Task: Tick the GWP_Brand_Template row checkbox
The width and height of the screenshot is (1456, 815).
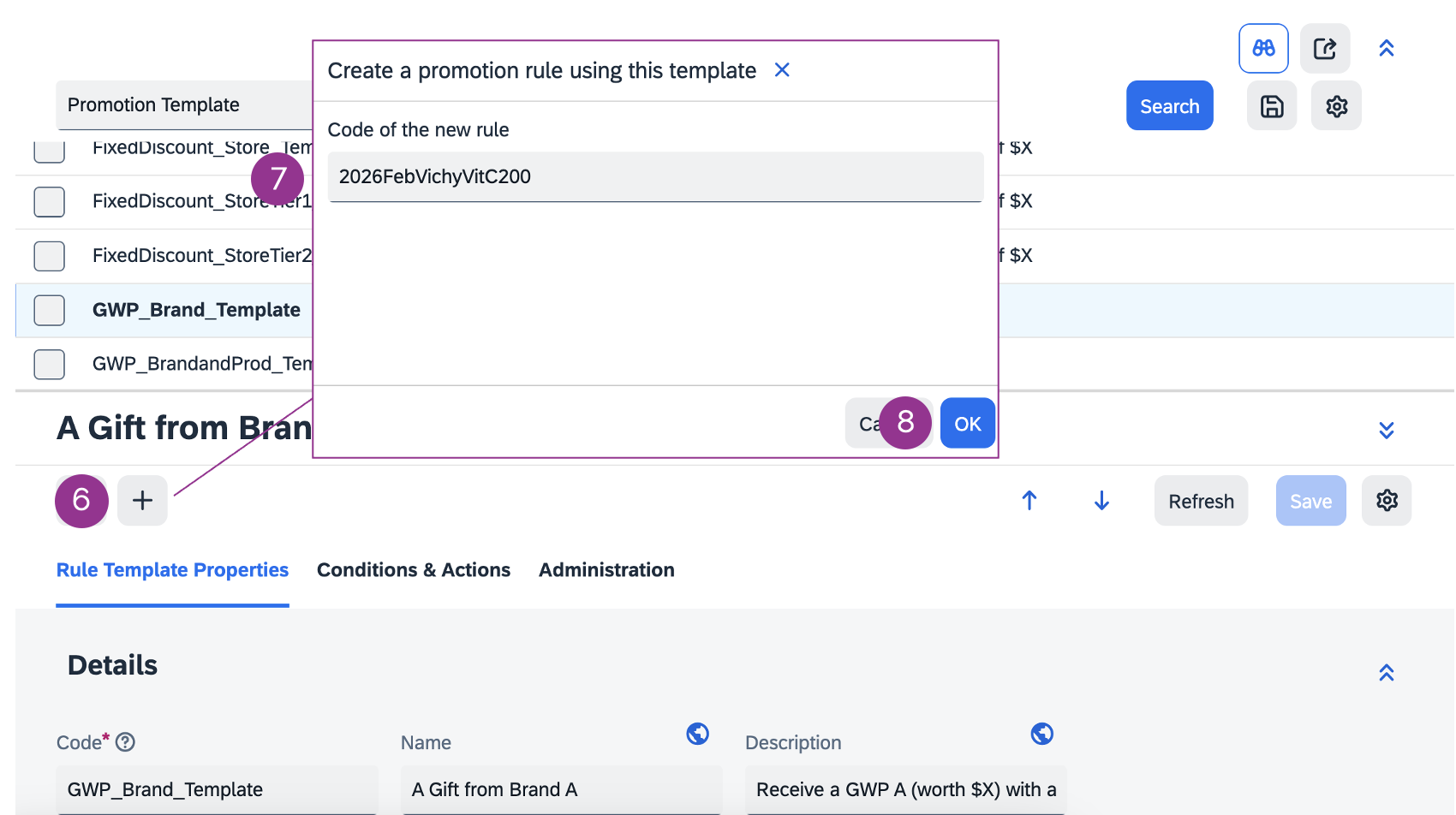Action: [50, 310]
